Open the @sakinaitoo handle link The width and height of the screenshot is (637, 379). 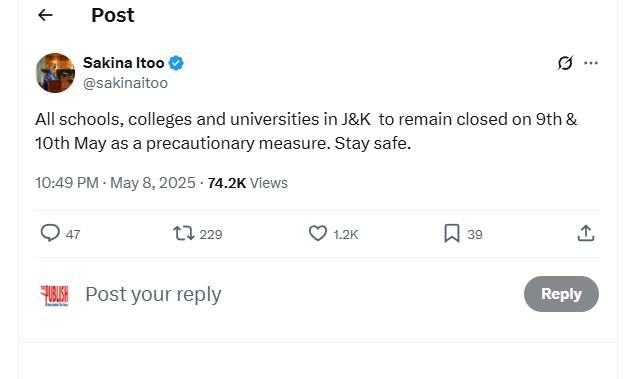(125, 83)
